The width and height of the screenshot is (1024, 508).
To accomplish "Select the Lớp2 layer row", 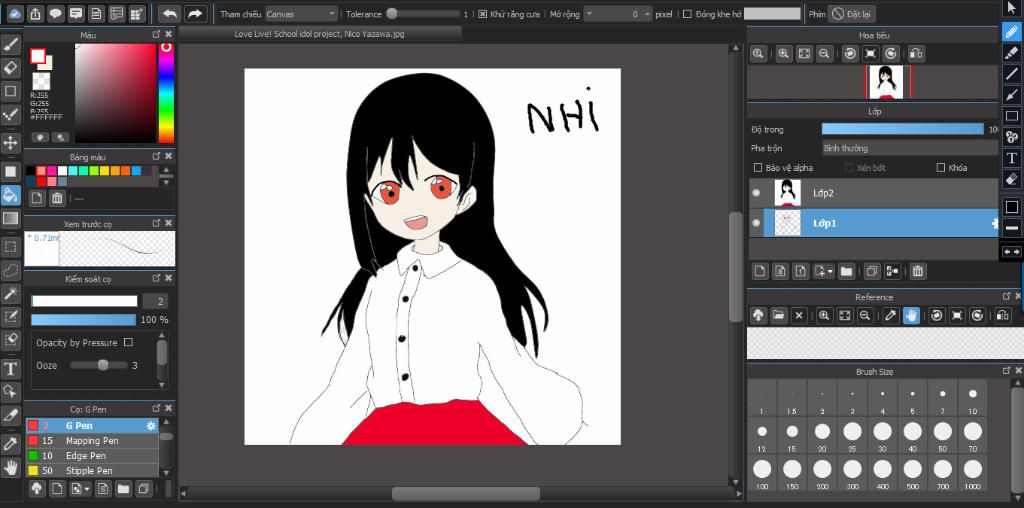I will [873, 193].
